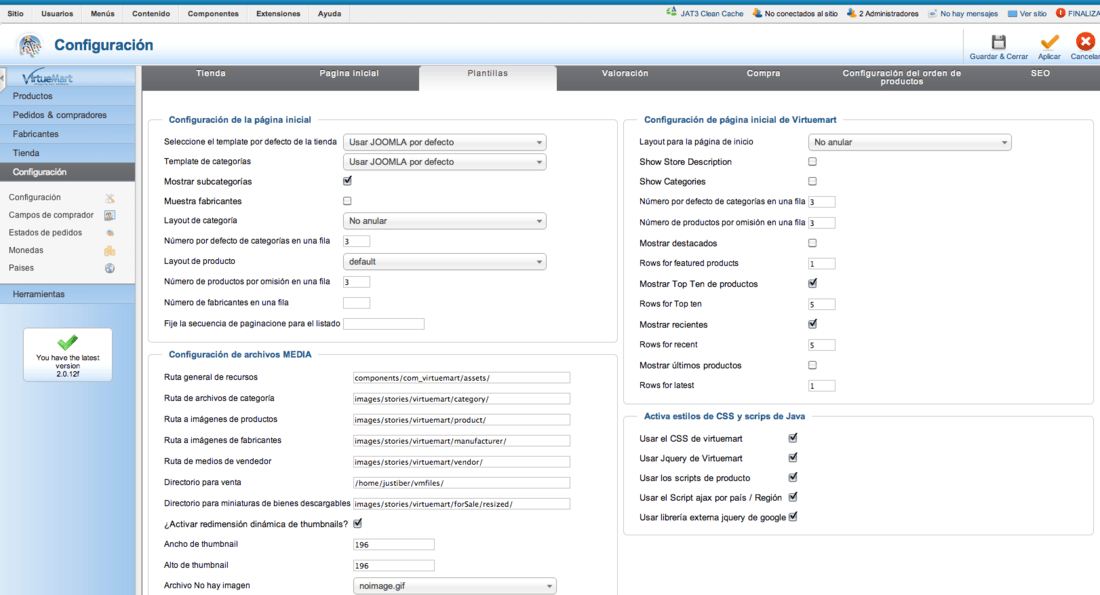The height and width of the screenshot is (595, 1100).
Task: Click the Estados de pedidos icon
Action: (109, 233)
